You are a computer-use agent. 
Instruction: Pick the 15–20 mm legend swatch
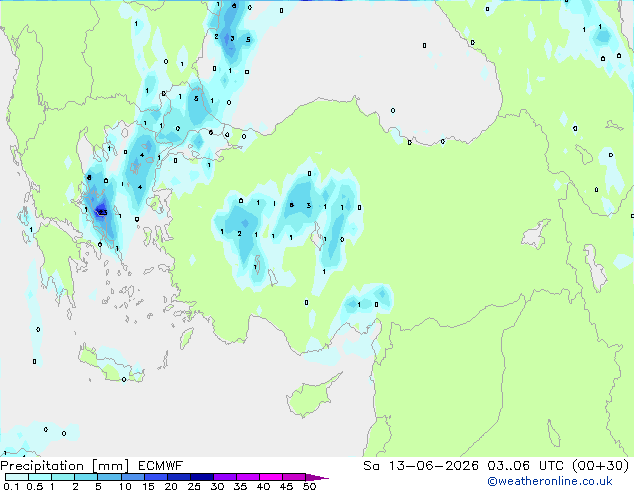pyautogui.click(x=155, y=477)
